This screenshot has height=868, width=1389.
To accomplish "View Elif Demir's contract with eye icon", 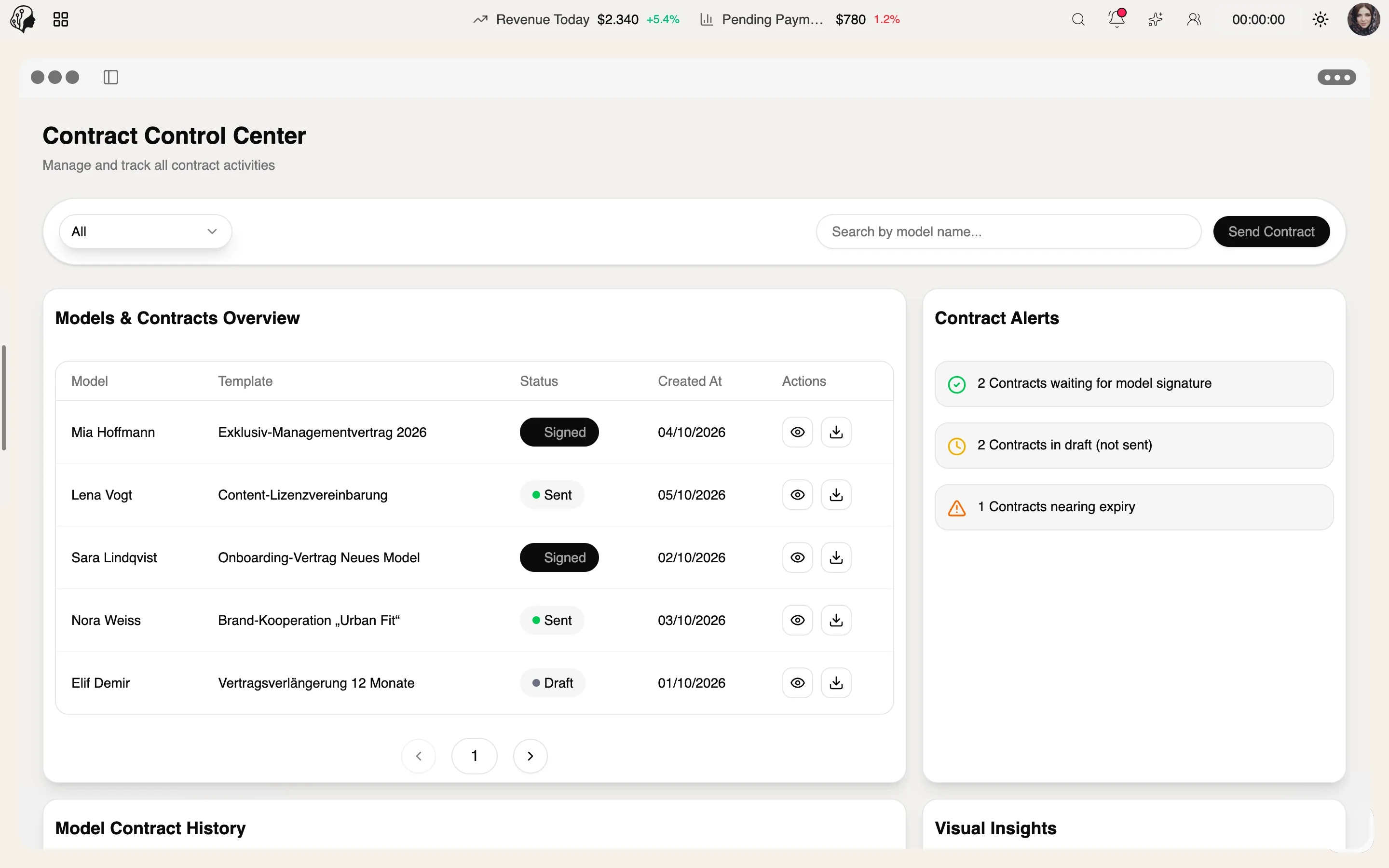I will (x=797, y=682).
